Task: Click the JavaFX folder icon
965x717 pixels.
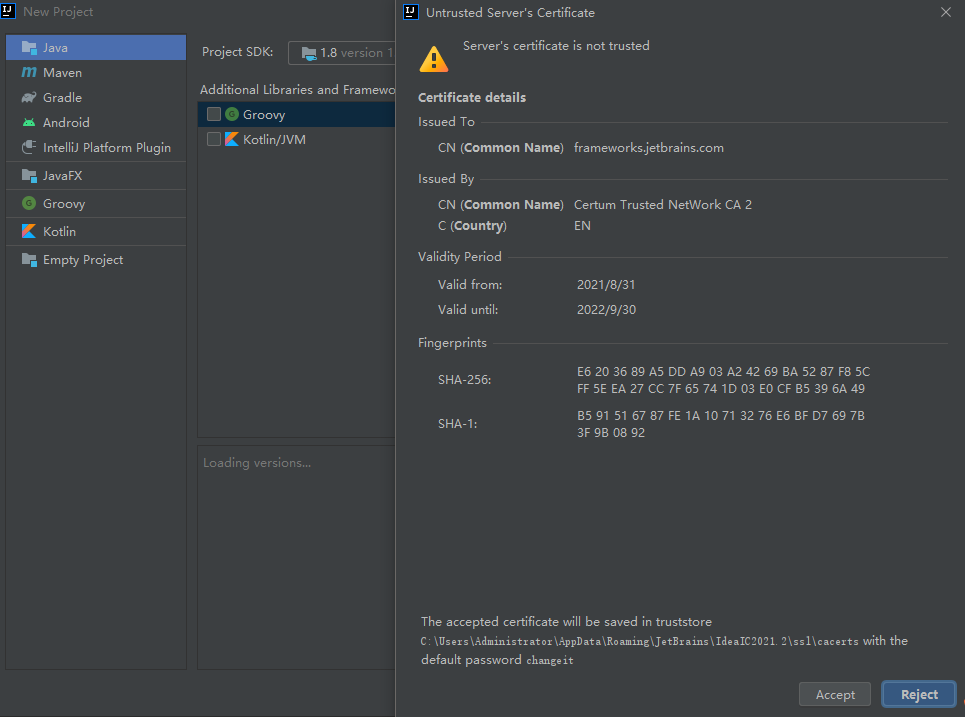Action: [x=29, y=175]
